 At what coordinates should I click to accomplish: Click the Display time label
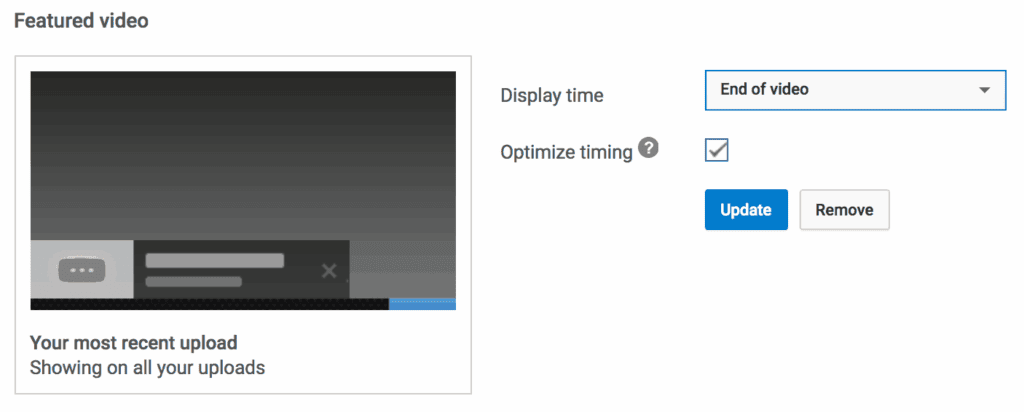(x=552, y=96)
